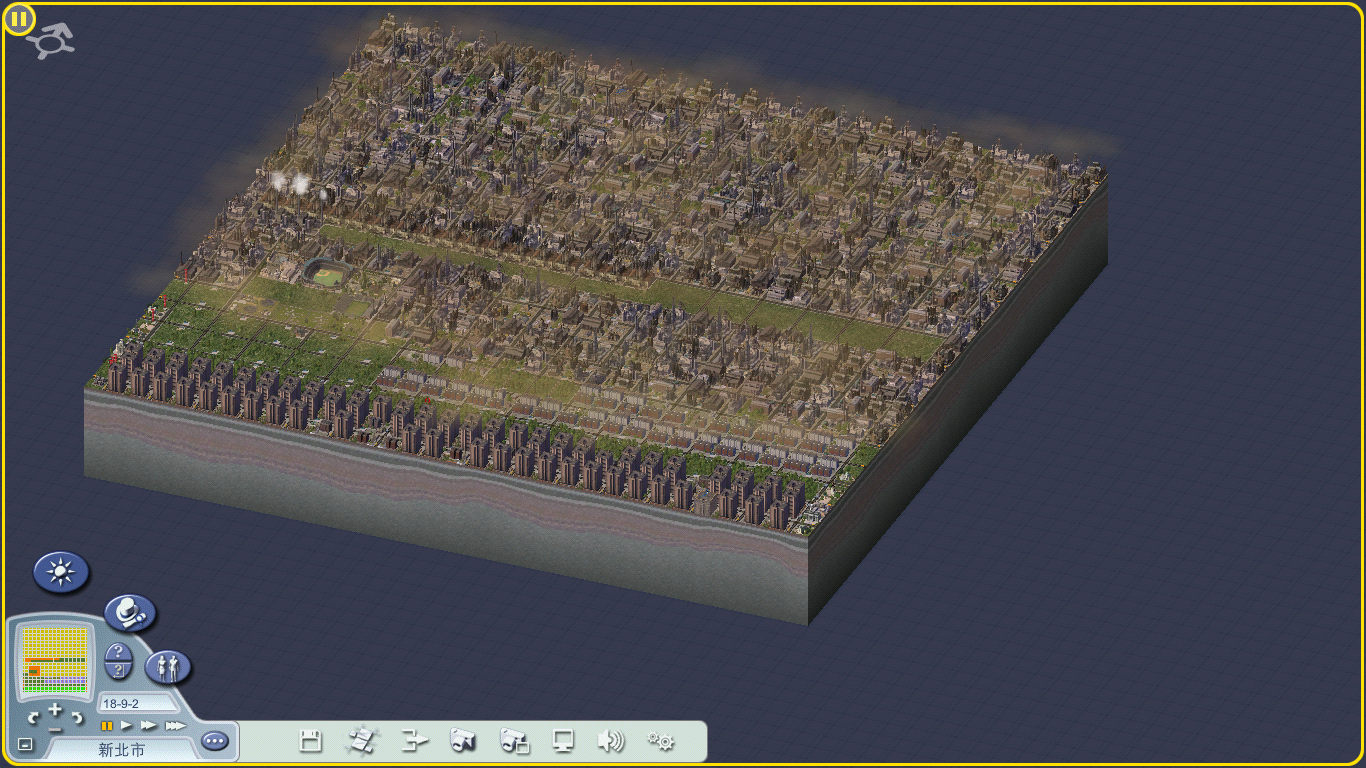Click the stadium in the city
This screenshot has width=1366, height=768.
point(327,272)
